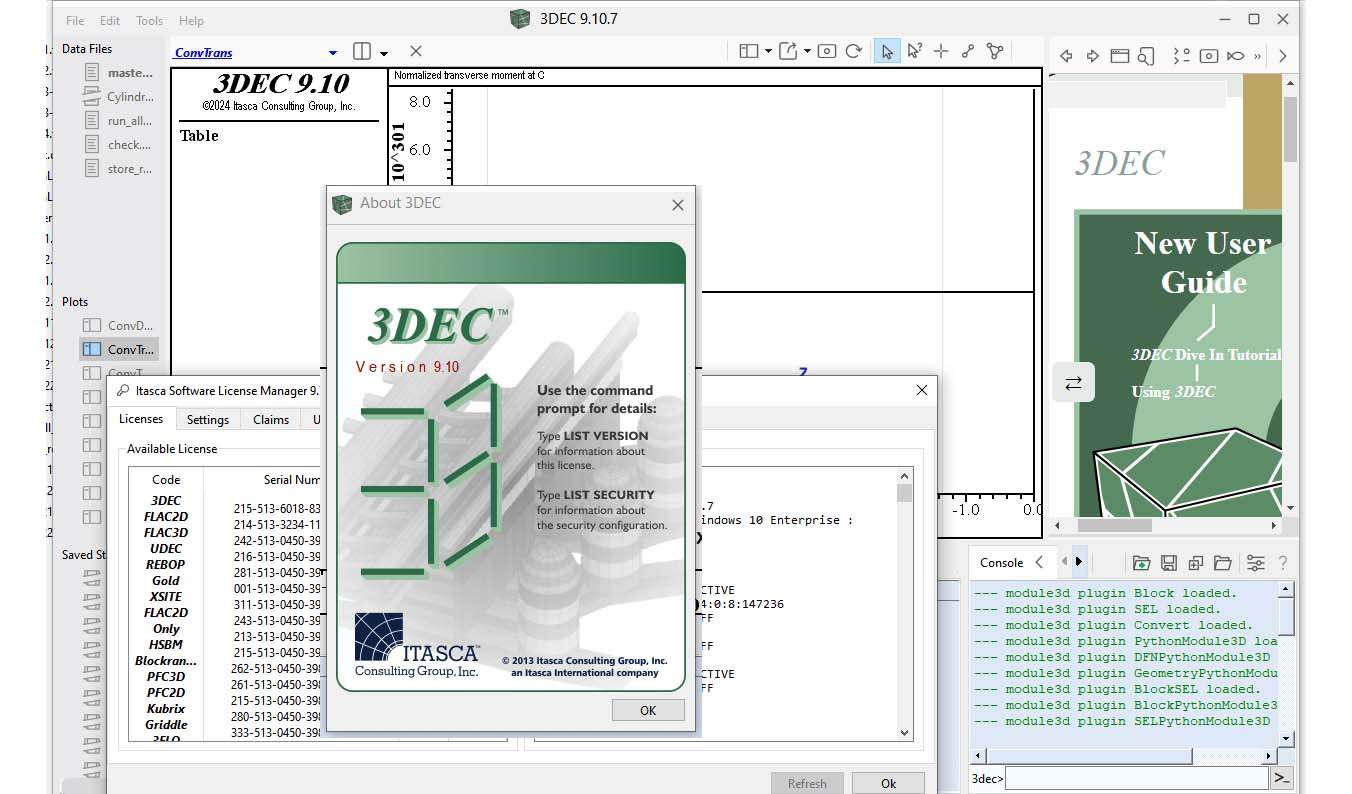
Task: Click the regenerate plot refresh icon
Action: 853,51
